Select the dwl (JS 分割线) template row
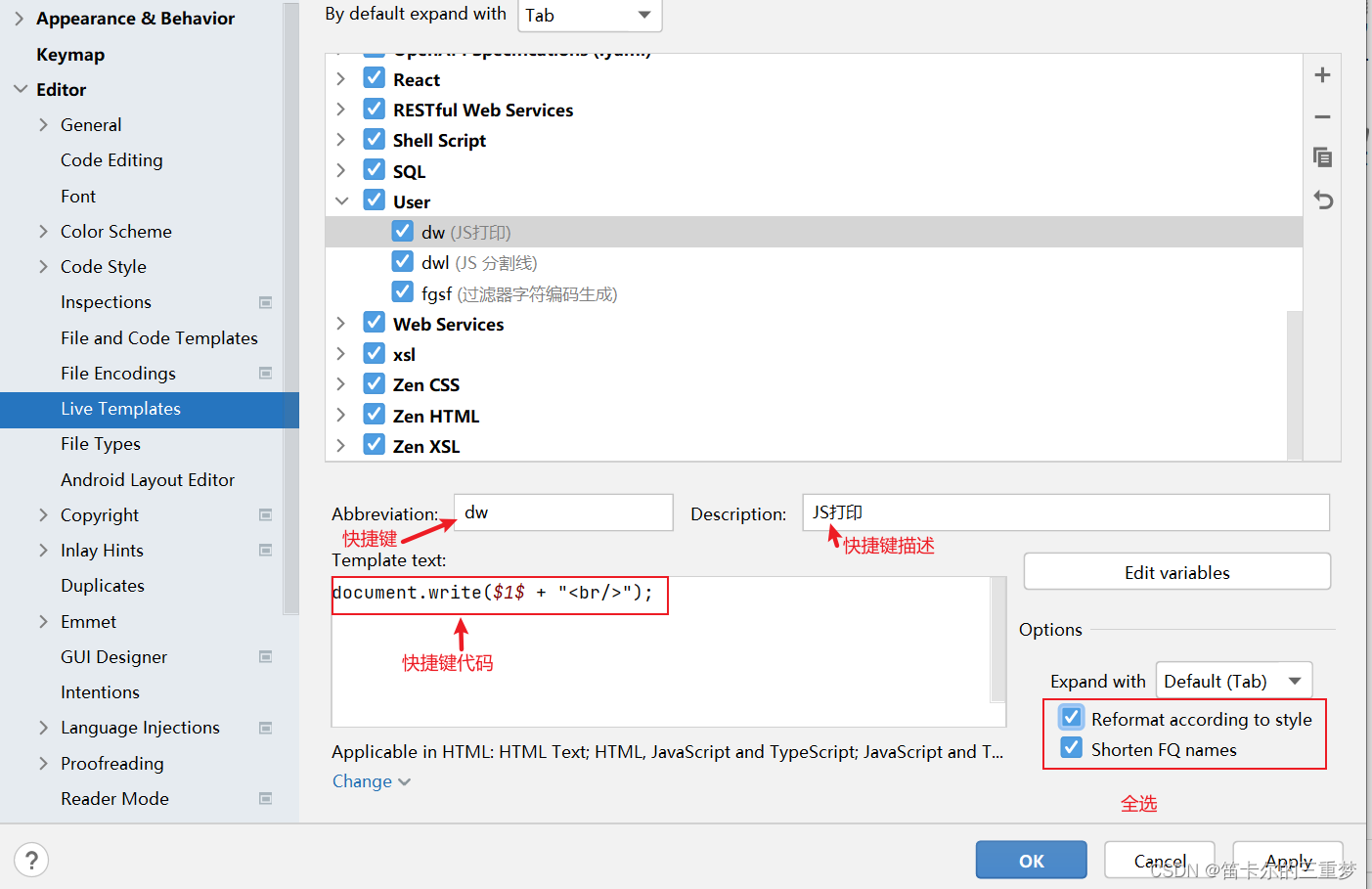The width and height of the screenshot is (1372, 889). point(814,262)
